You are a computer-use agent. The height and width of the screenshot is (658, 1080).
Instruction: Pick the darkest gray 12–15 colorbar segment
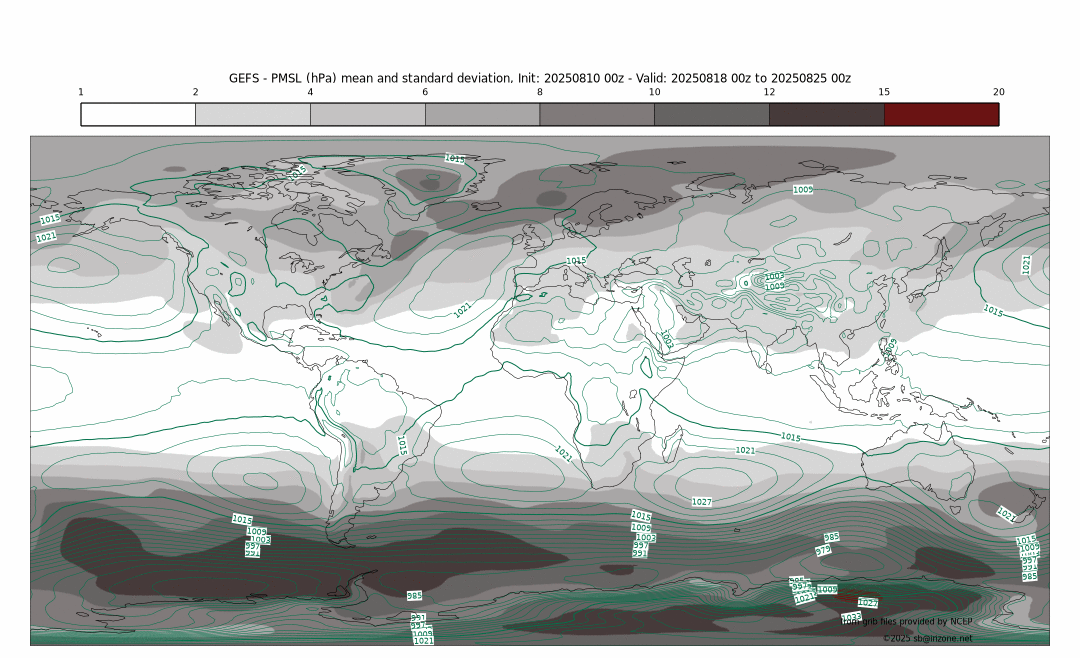click(x=826, y=114)
